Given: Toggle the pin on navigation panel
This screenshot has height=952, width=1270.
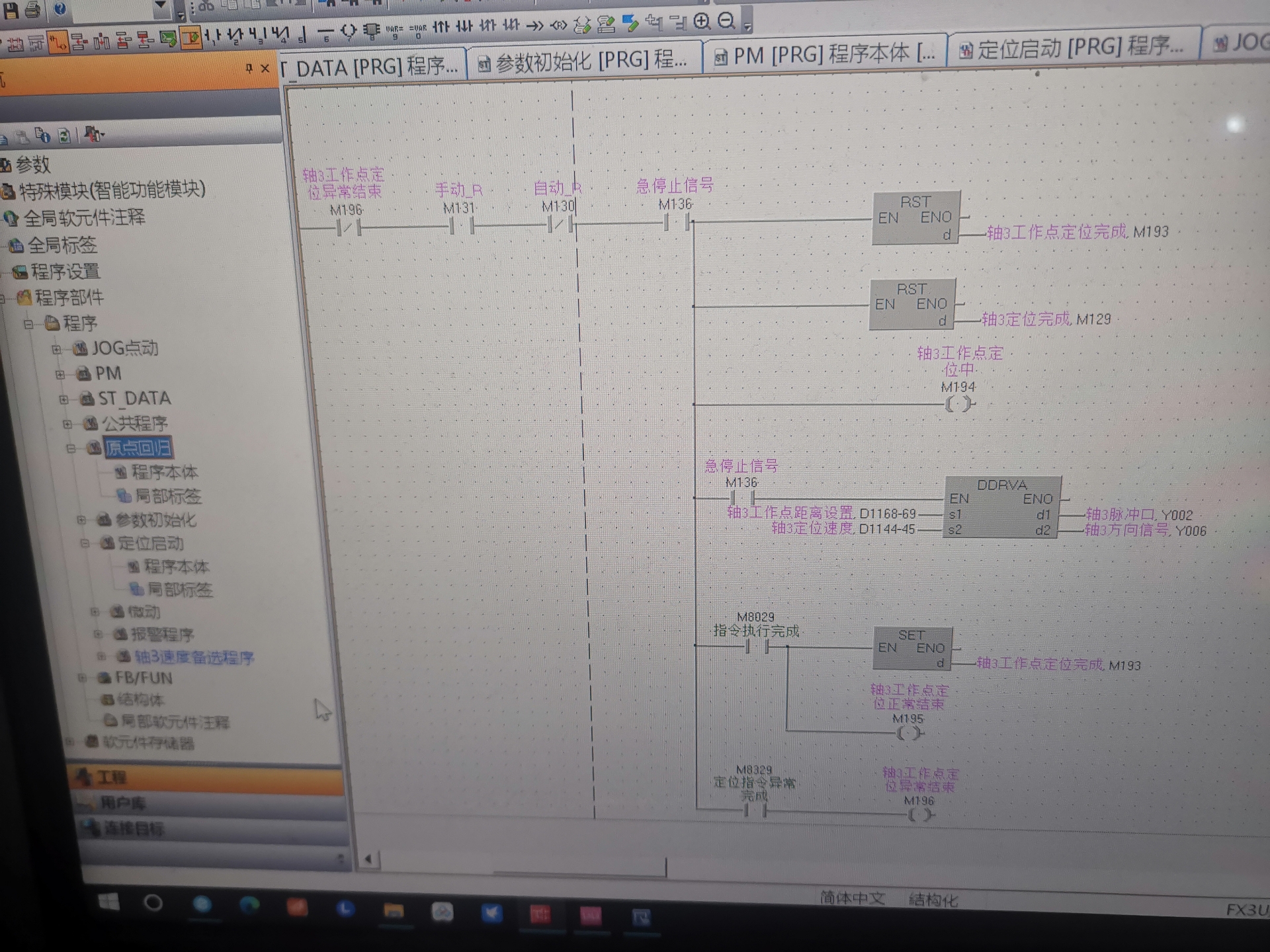Looking at the screenshot, I should pos(249,67).
